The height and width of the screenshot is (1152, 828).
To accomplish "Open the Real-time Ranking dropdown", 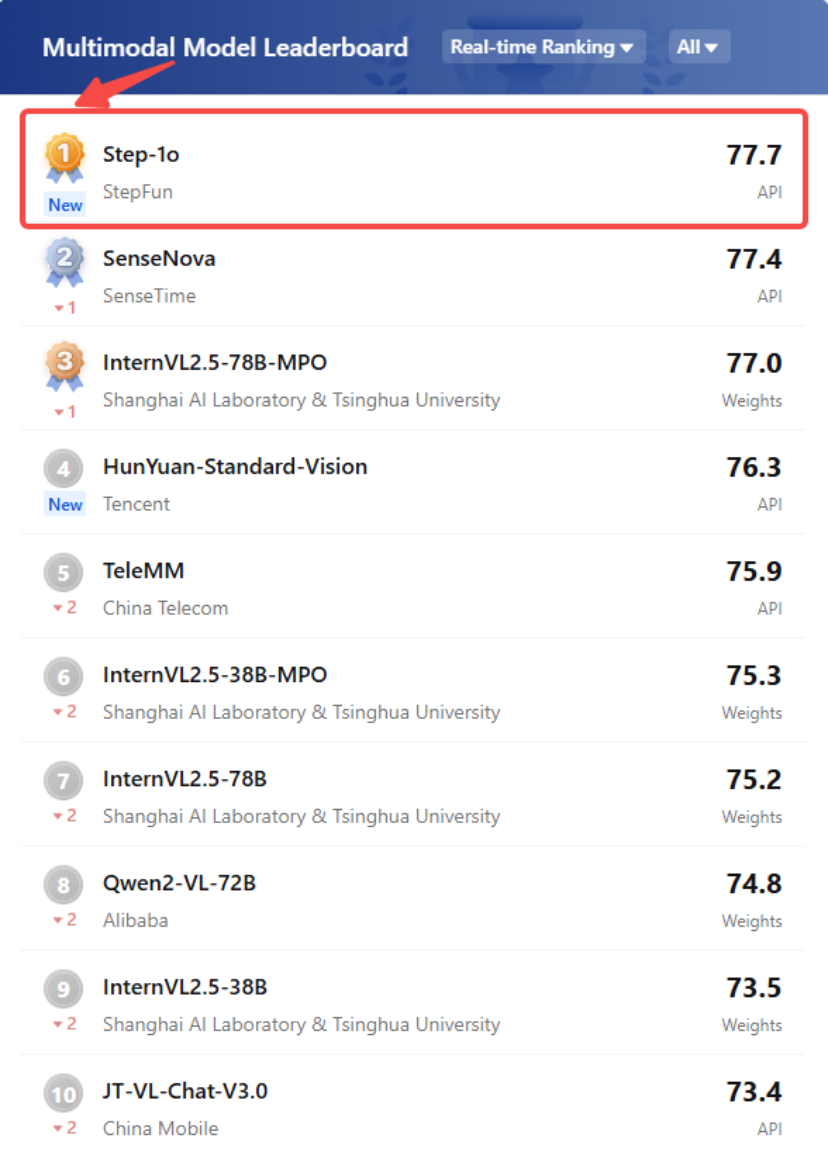I will pos(543,47).
